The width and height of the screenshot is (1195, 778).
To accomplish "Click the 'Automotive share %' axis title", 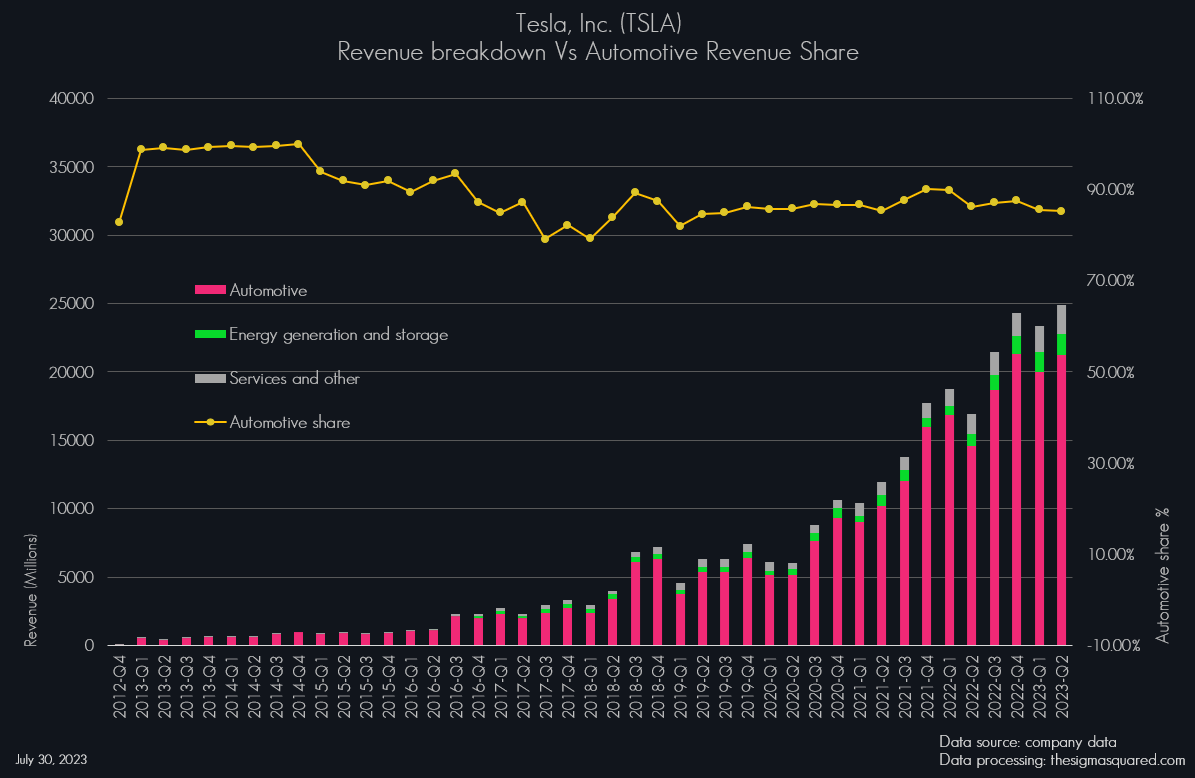I will click(1162, 575).
